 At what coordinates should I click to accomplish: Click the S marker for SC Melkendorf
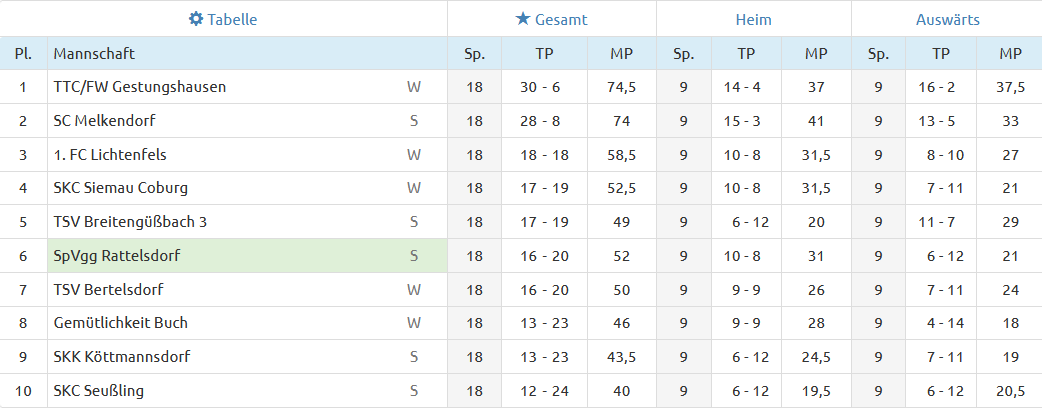point(414,121)
